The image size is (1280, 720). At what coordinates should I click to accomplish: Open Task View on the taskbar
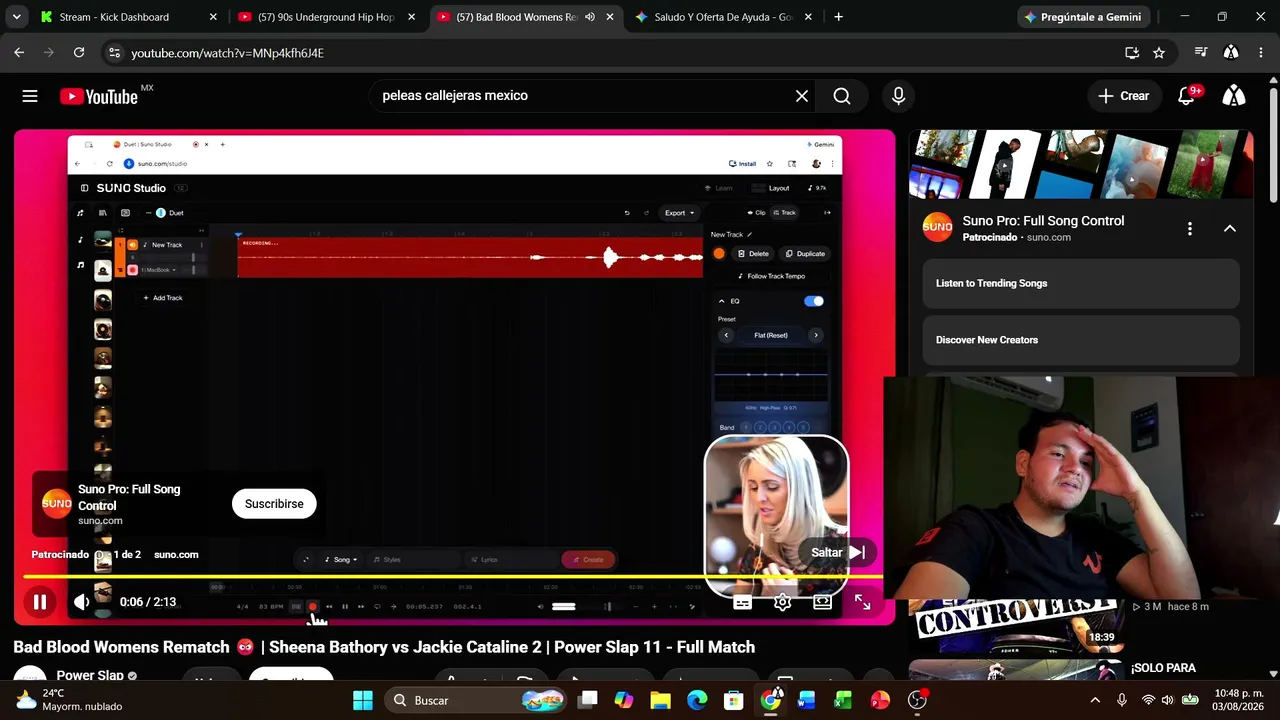588,700
